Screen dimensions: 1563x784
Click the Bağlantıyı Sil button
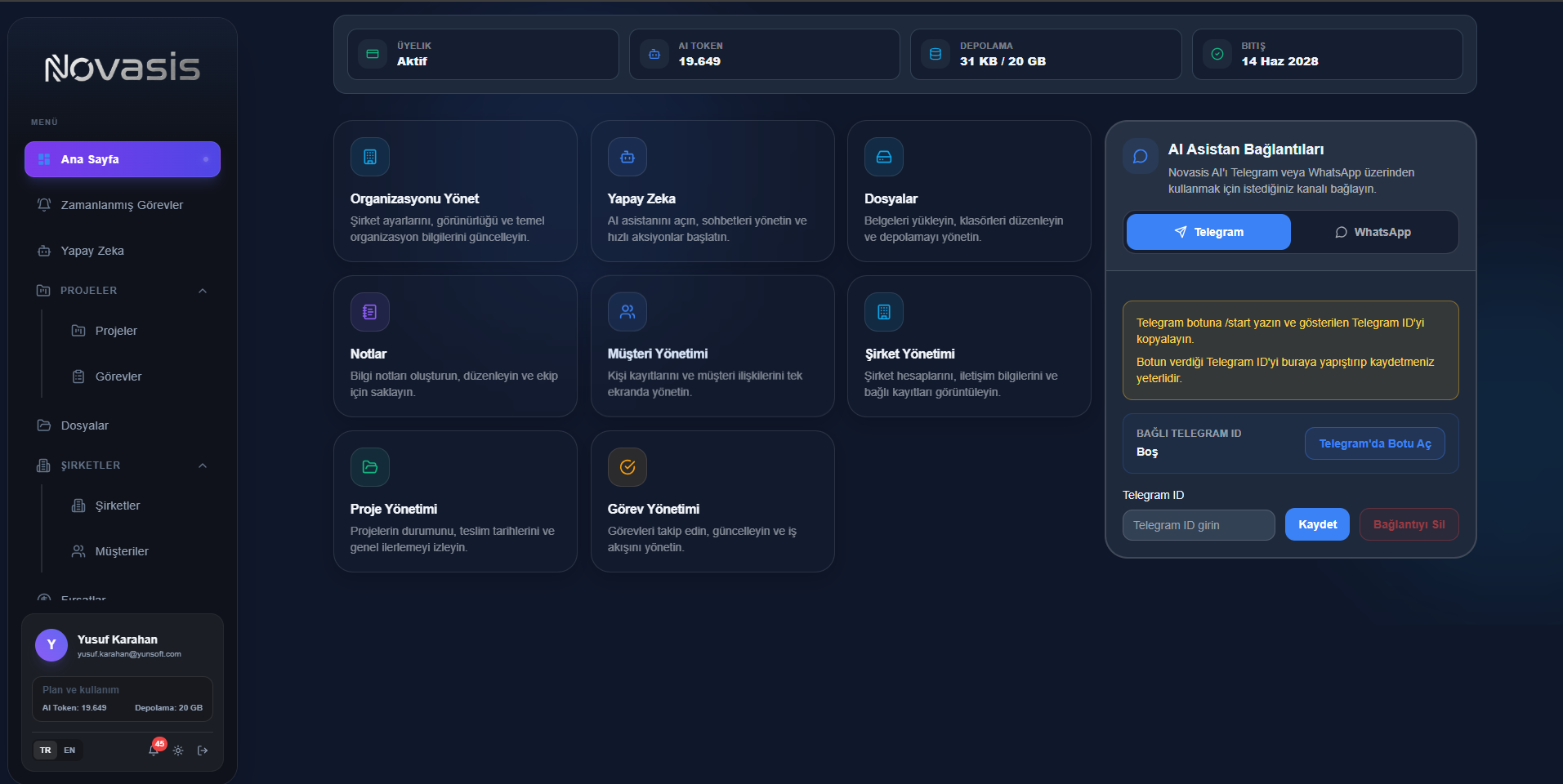[x=1409, y=524]
